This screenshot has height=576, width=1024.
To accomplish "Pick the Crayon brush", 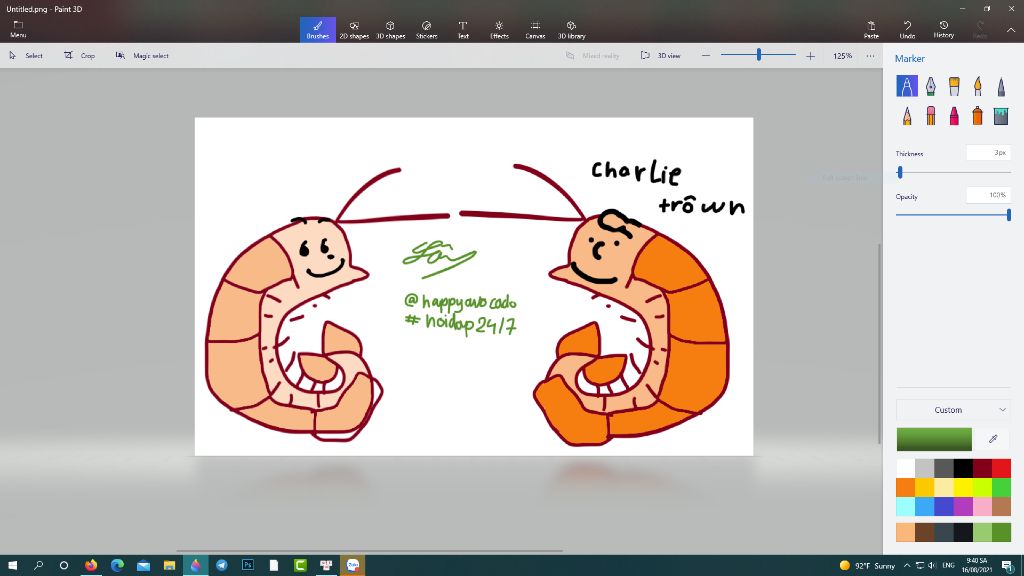I will point(954,116).
